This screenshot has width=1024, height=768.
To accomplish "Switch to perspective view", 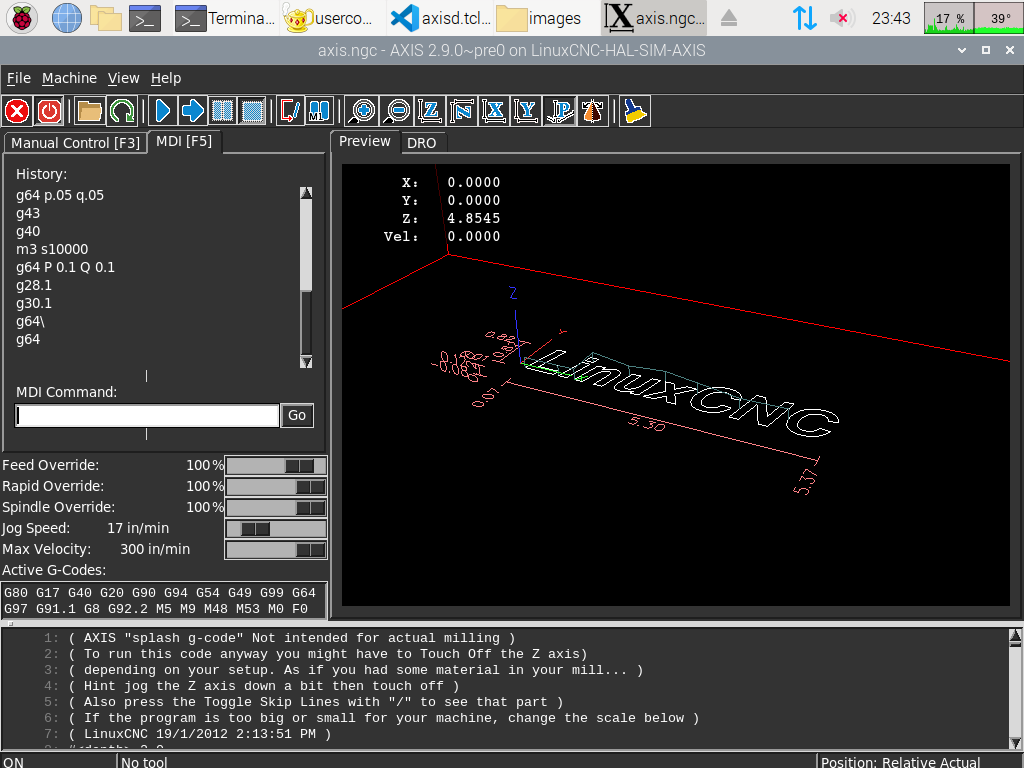I will click(560, 111).
